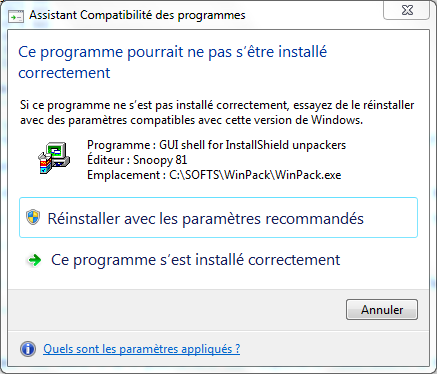Screen dimensions: 437x374
Task: Click the empty gray area left of Annuler
Action: (177, 310)
